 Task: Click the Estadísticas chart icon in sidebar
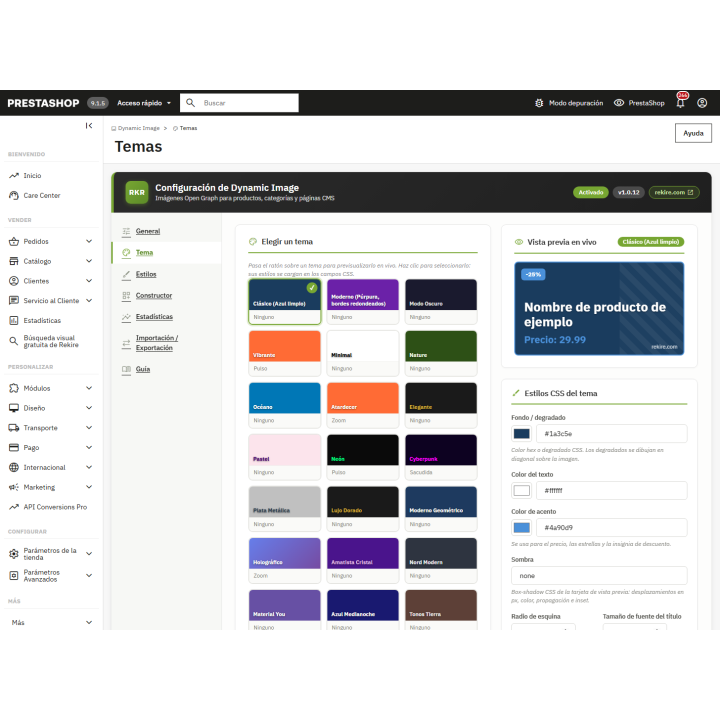click(14, 320)
